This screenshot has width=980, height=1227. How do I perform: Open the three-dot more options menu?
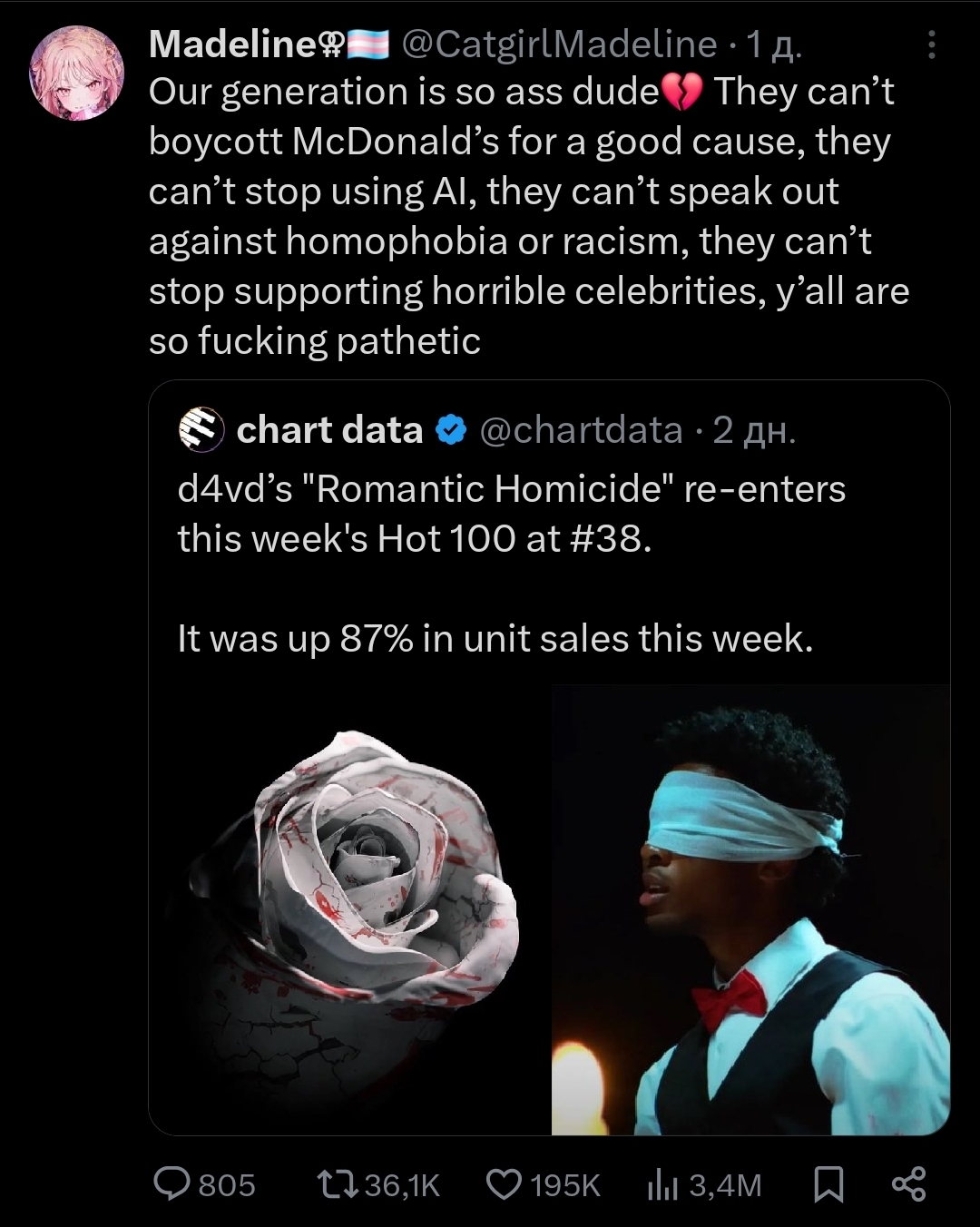[x=931, y=44]
